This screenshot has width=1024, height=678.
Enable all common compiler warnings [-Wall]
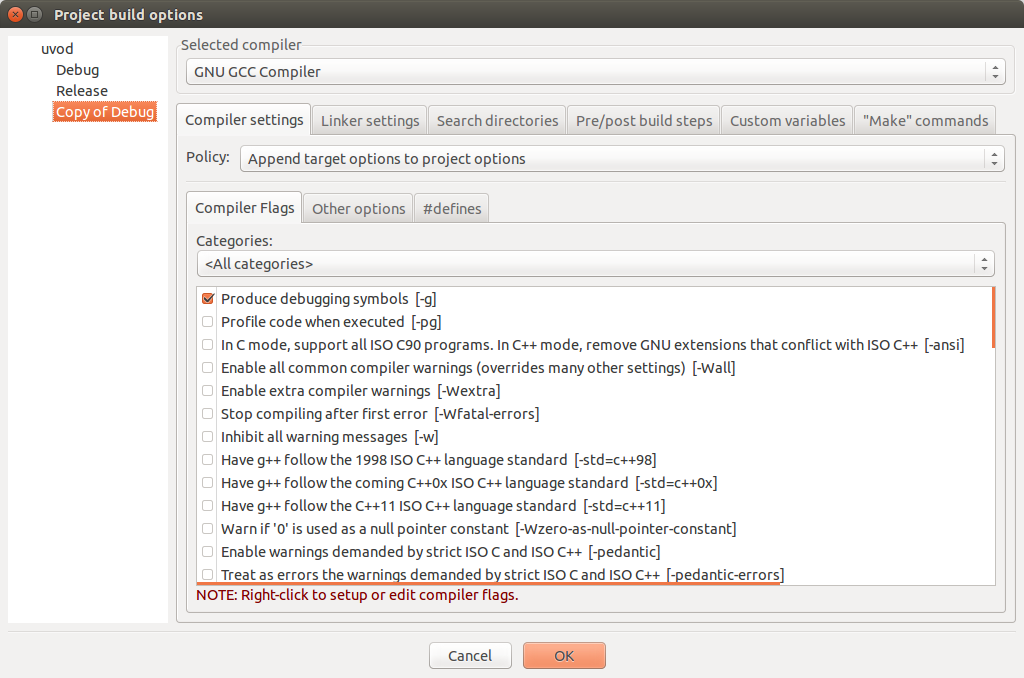[x=208, y=367]
